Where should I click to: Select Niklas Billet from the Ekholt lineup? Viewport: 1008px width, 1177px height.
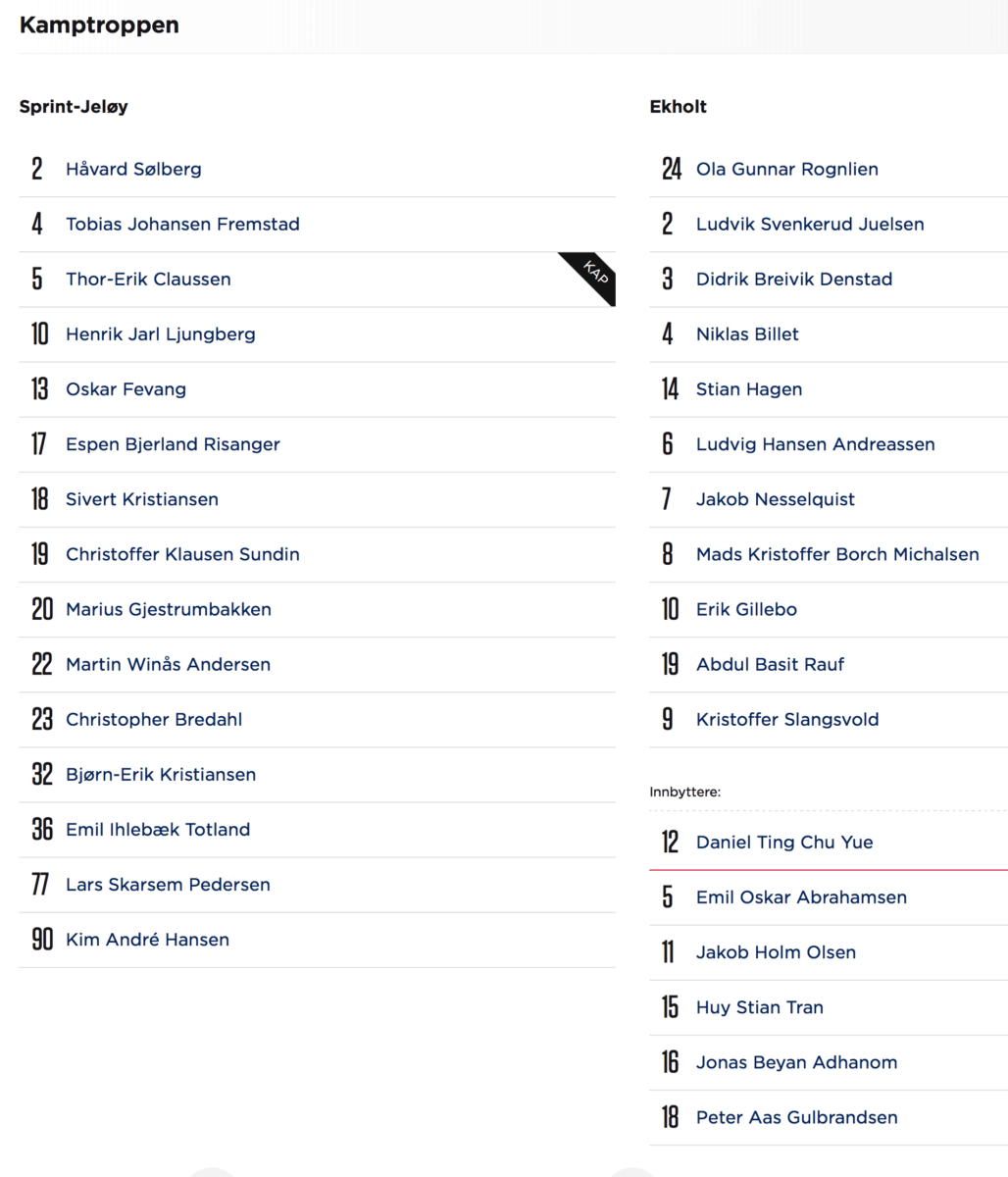(x=747, y=333)
